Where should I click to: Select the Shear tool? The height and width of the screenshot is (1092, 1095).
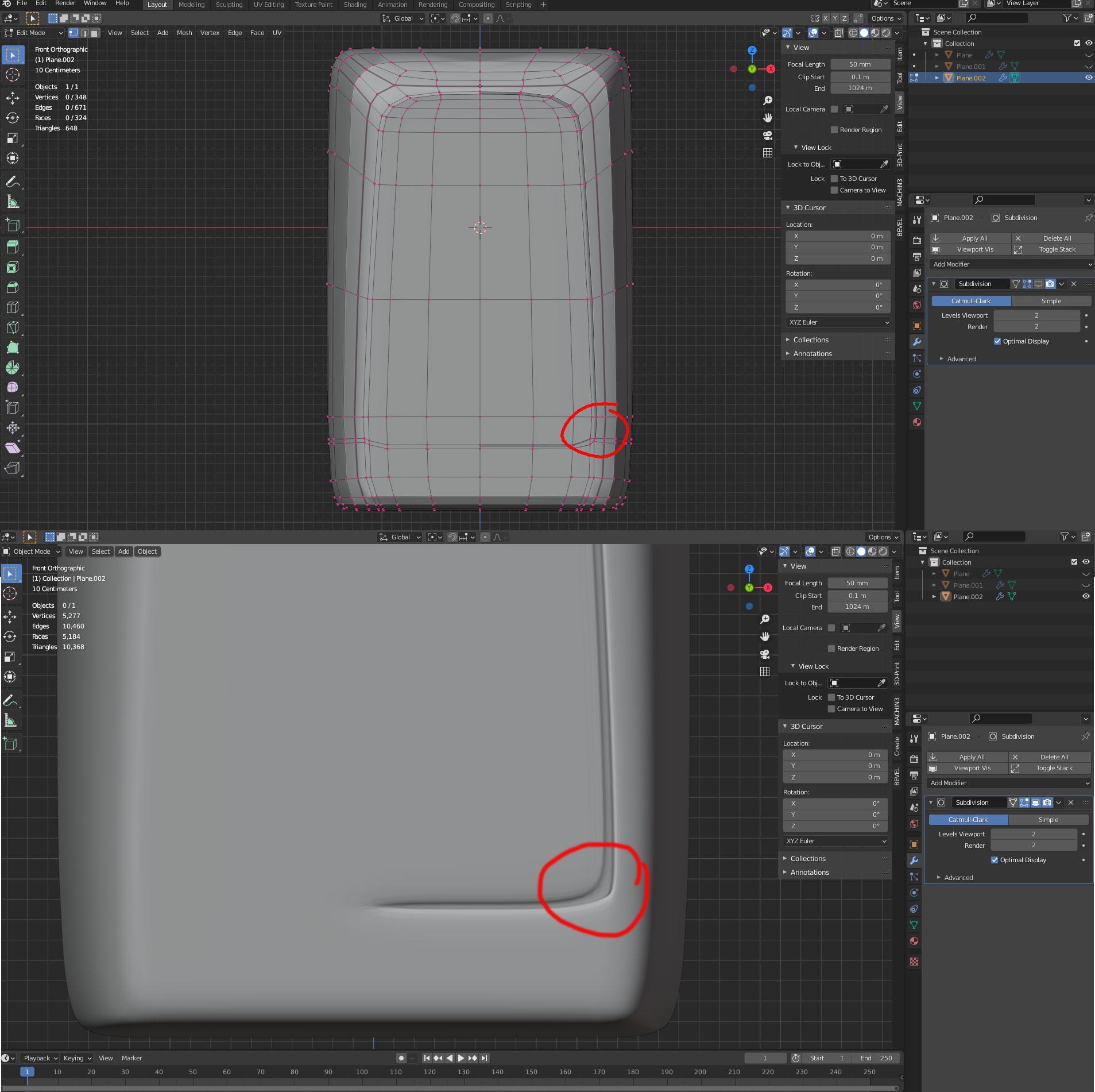point(12,448)
